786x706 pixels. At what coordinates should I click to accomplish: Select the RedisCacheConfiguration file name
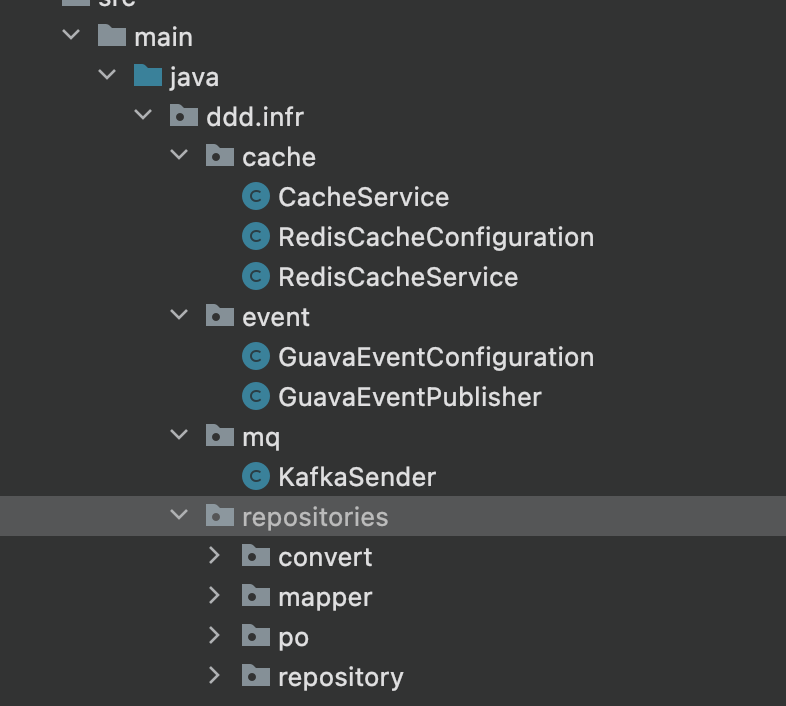coord(436,237)
